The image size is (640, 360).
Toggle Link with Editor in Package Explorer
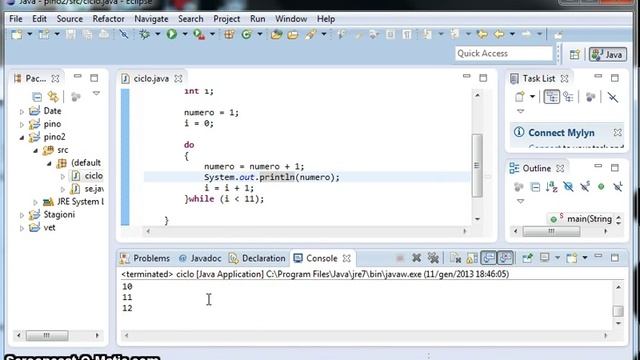click(53, 97)
